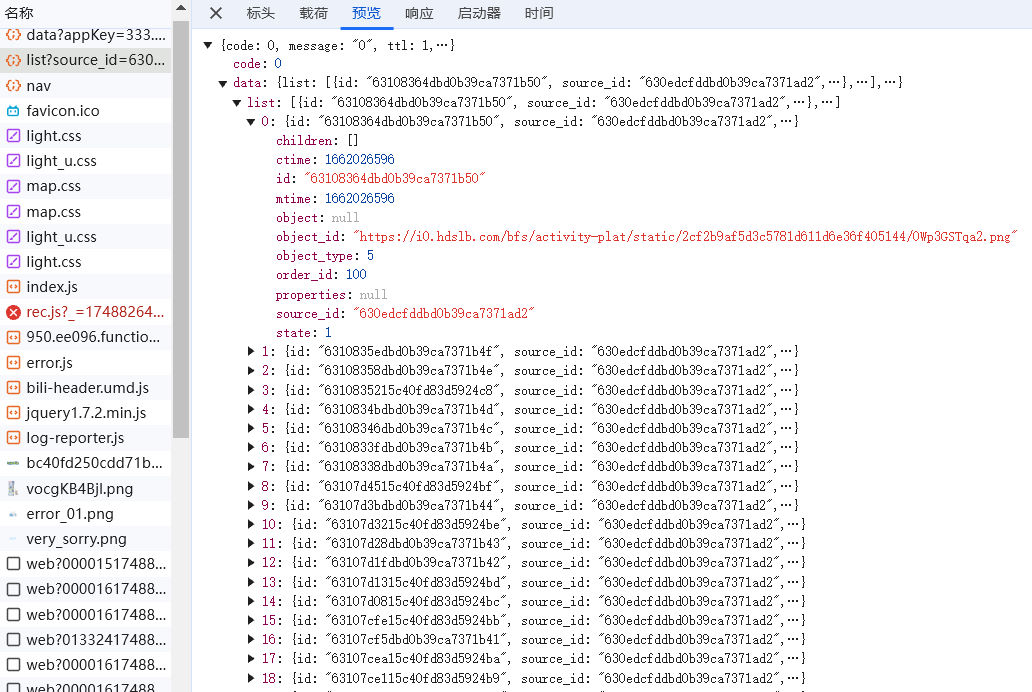
Task: Collapse list item 0
Action: coord(251,121)
